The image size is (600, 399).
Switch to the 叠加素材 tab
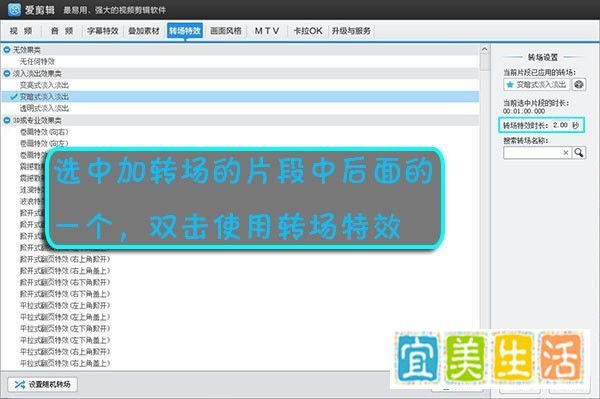(x=144, y=31)
